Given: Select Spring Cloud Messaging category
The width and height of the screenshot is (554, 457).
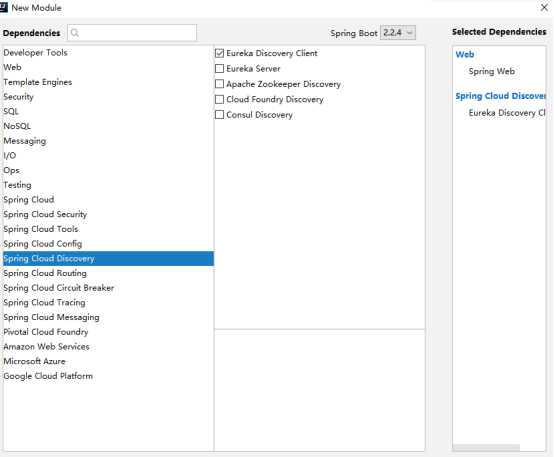Looking at the screenshot, I should [x=108, y=317].
